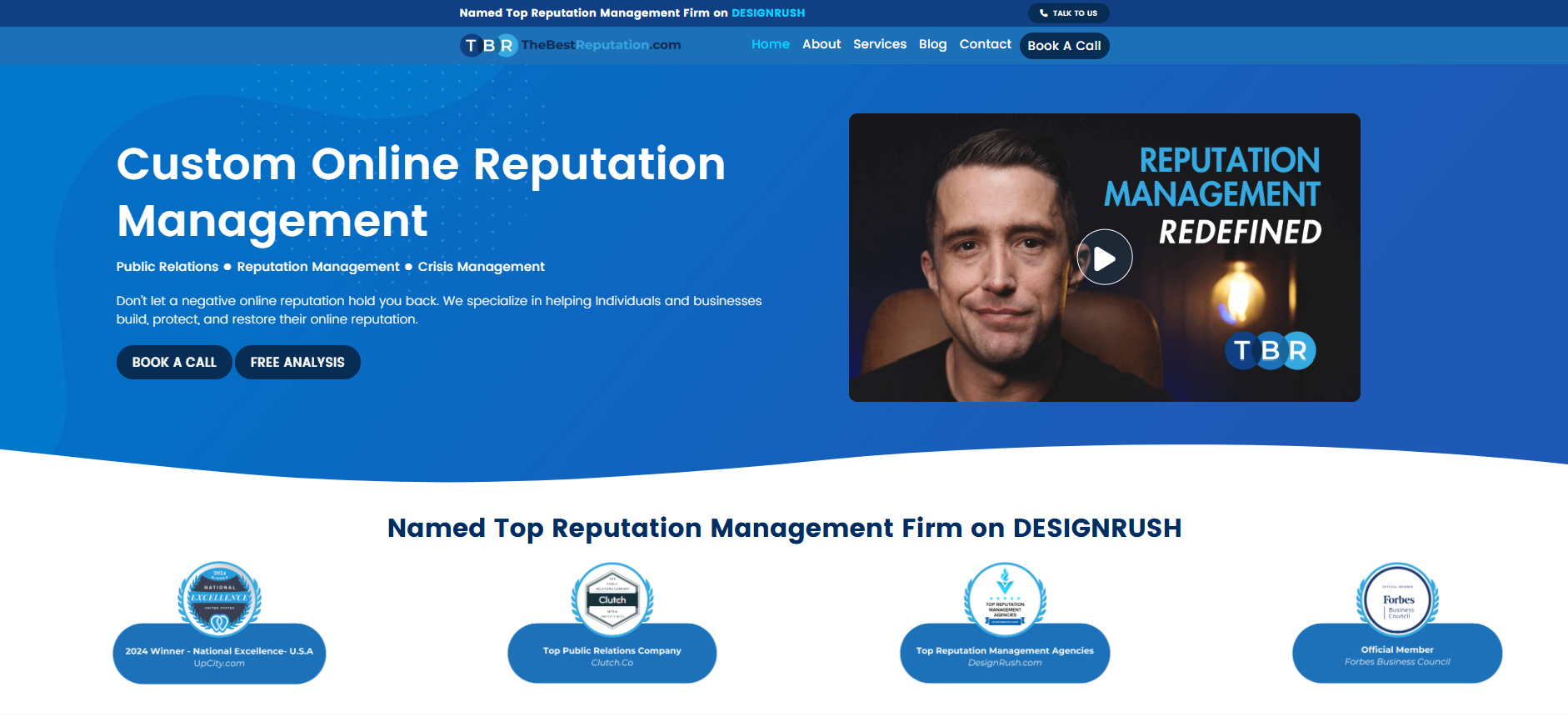Open the Home menu item
This screenshot has width=1568, height=717.
[771, 44]
